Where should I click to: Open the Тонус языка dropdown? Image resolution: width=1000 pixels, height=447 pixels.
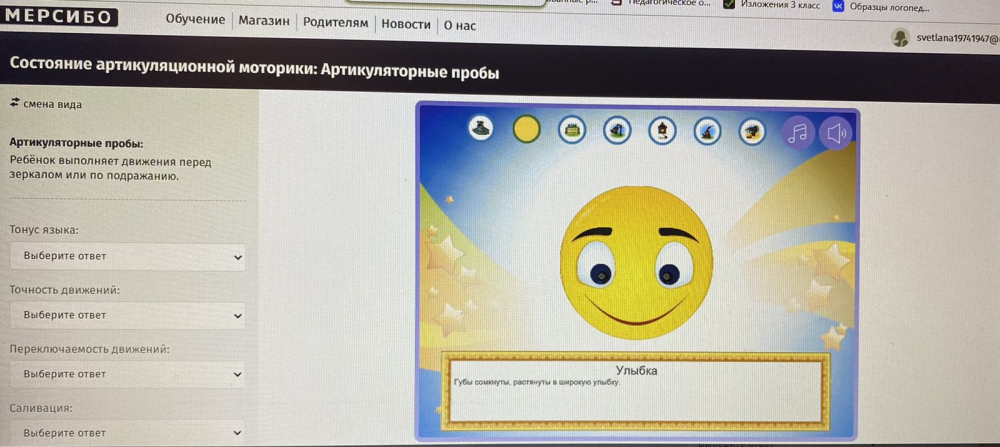coord(128,257)
